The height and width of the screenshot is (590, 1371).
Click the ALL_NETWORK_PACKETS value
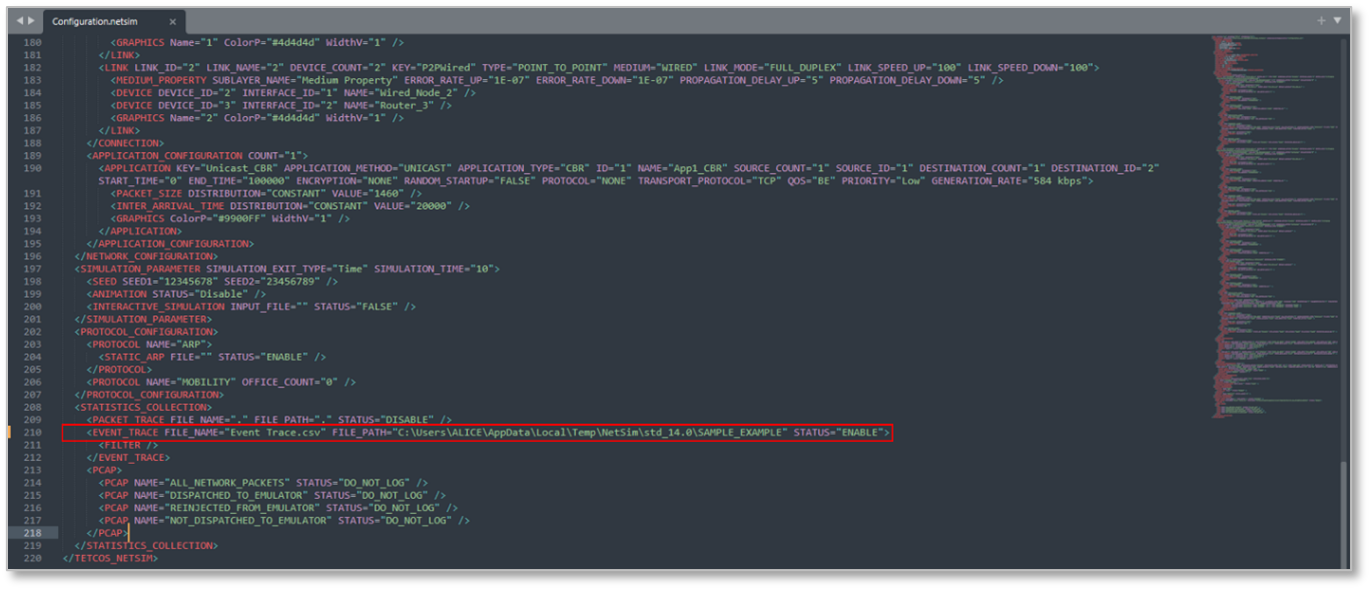point(229,483)
